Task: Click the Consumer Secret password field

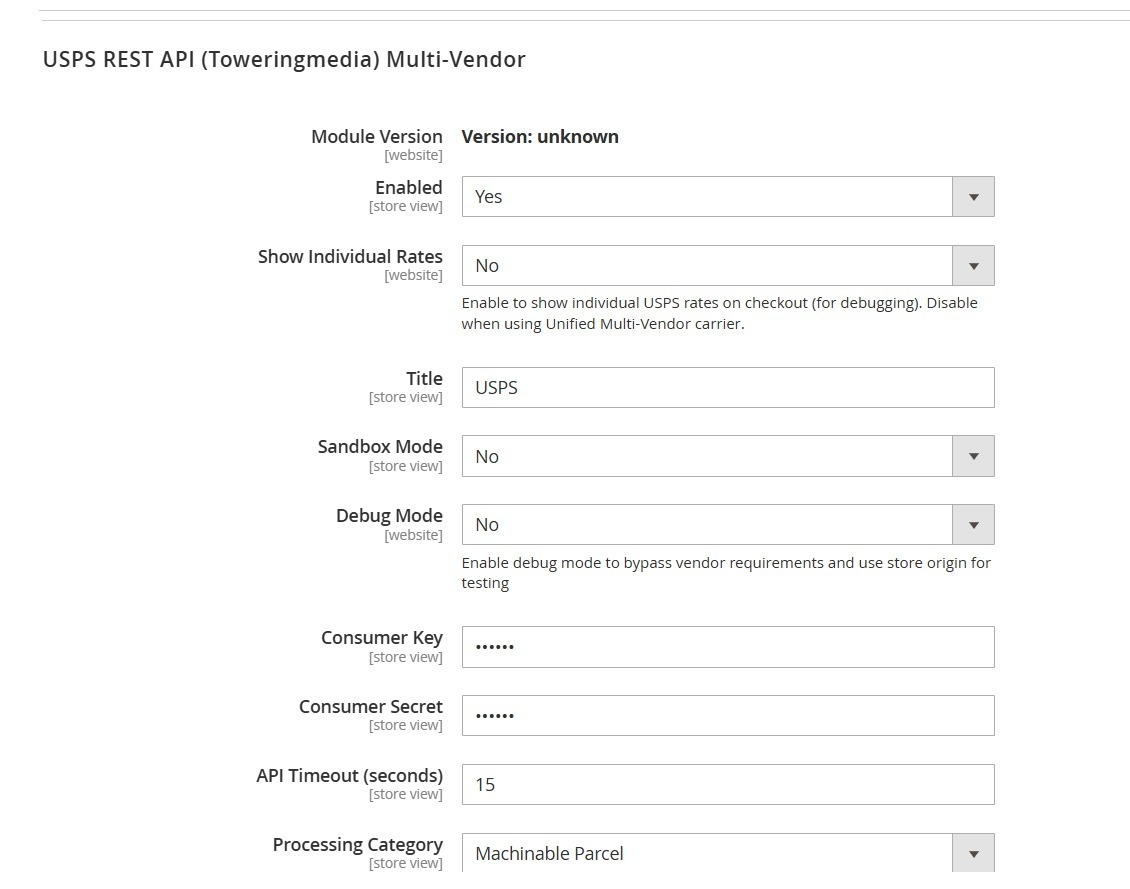Action: (x=728, y=715)
